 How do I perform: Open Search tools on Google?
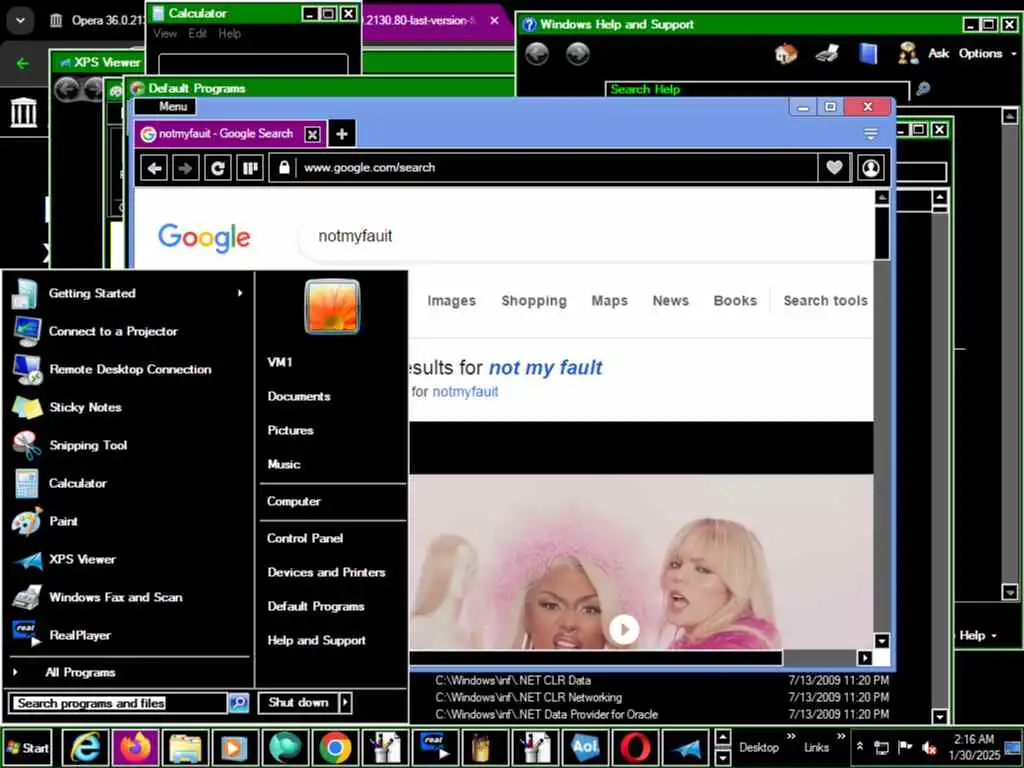tap(825, 301)
